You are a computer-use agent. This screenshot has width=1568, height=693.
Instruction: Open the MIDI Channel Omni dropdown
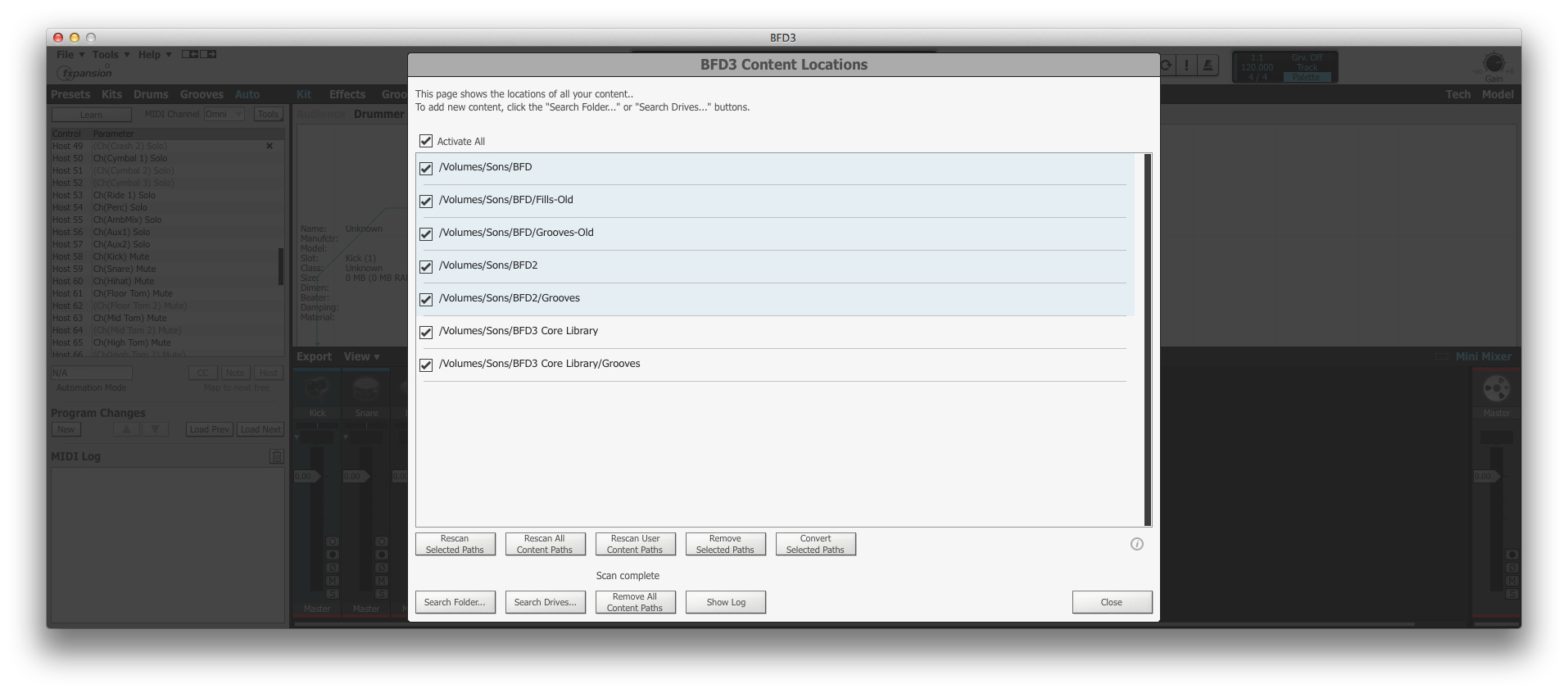tap(224, 114)
